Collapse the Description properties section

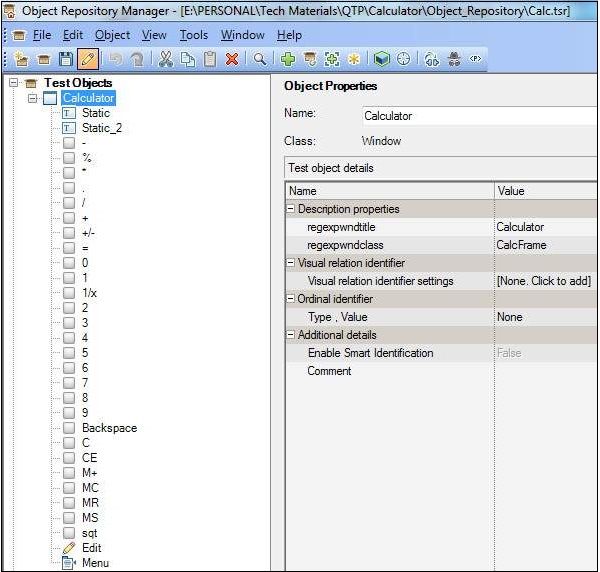pos(291,209)
